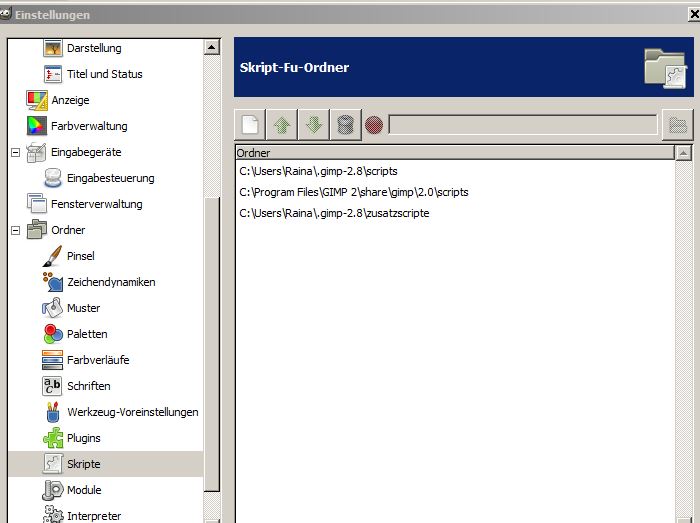Open Eingabesteuerung settings
This screenshot has width=700, height=523.
pyautogui.click(x=110, y=178)
